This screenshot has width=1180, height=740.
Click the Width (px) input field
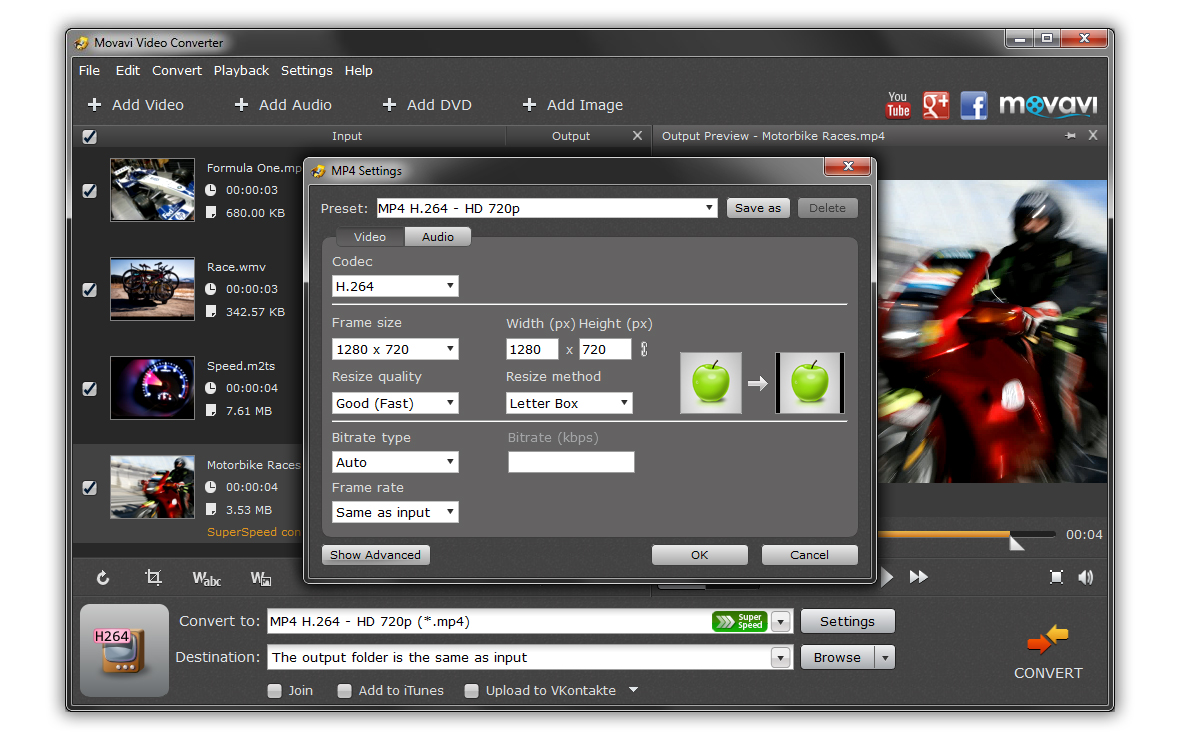coord(532,349)
